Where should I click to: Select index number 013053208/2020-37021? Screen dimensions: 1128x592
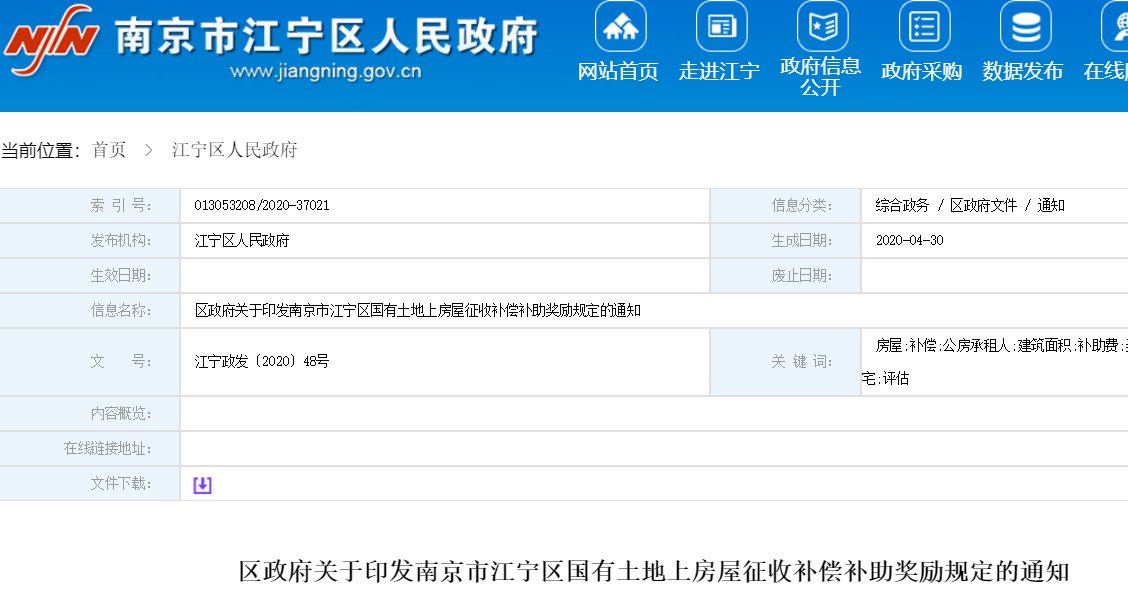[262, 206]
